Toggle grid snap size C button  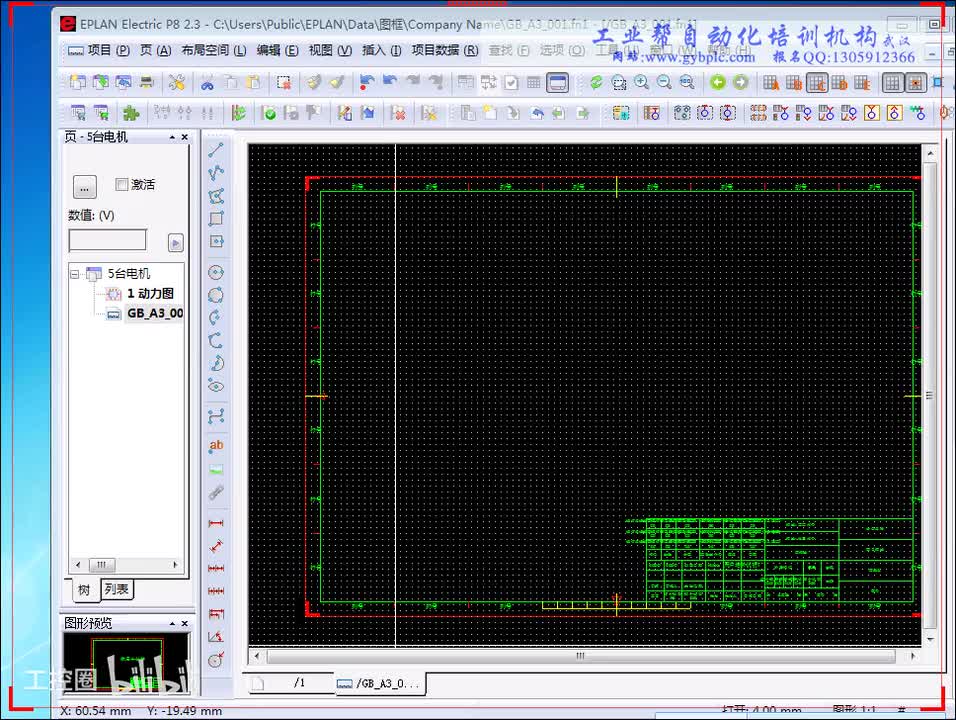click(x=817, y=83)
